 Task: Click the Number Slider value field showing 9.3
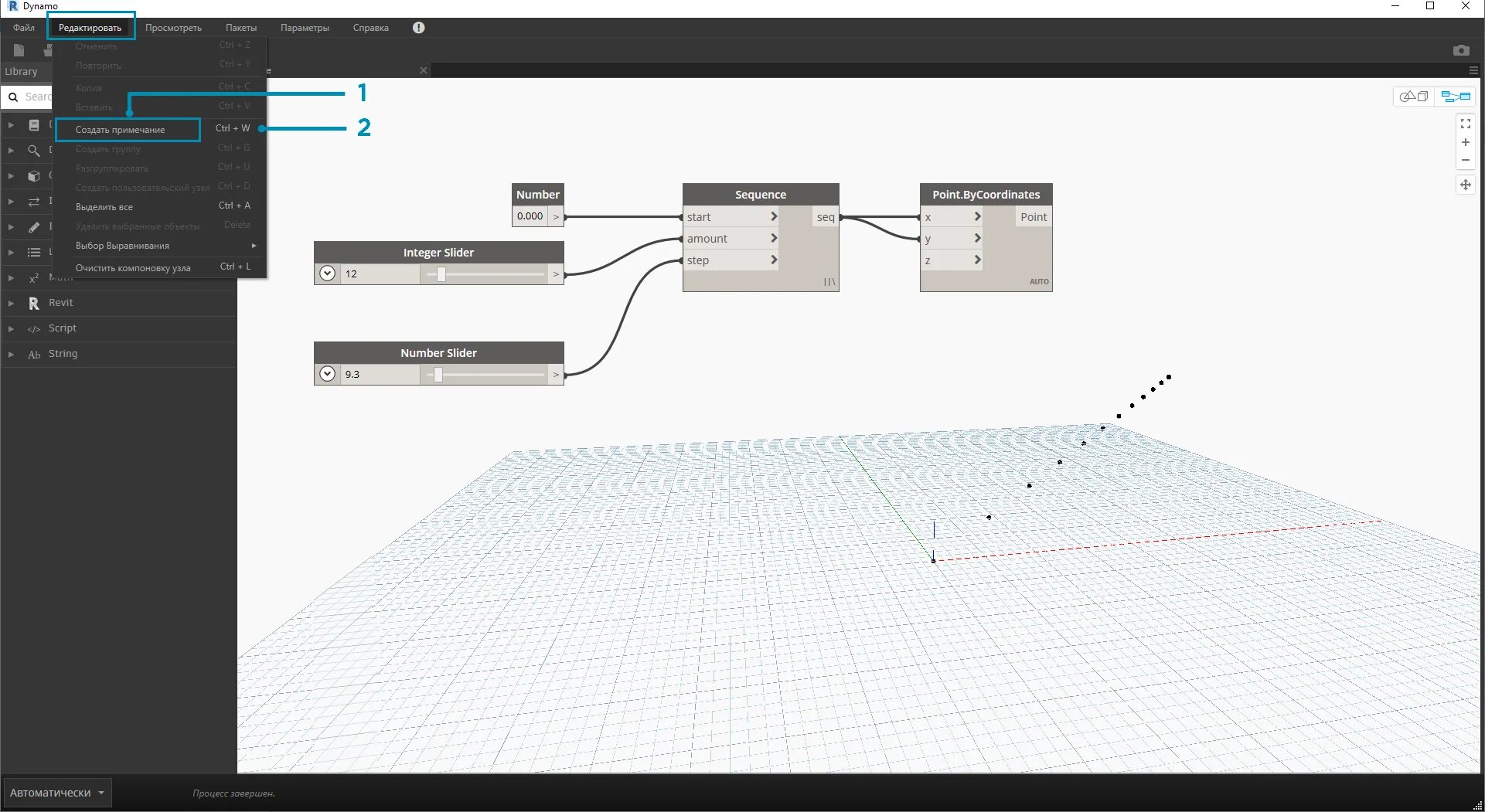pos(380,375)
